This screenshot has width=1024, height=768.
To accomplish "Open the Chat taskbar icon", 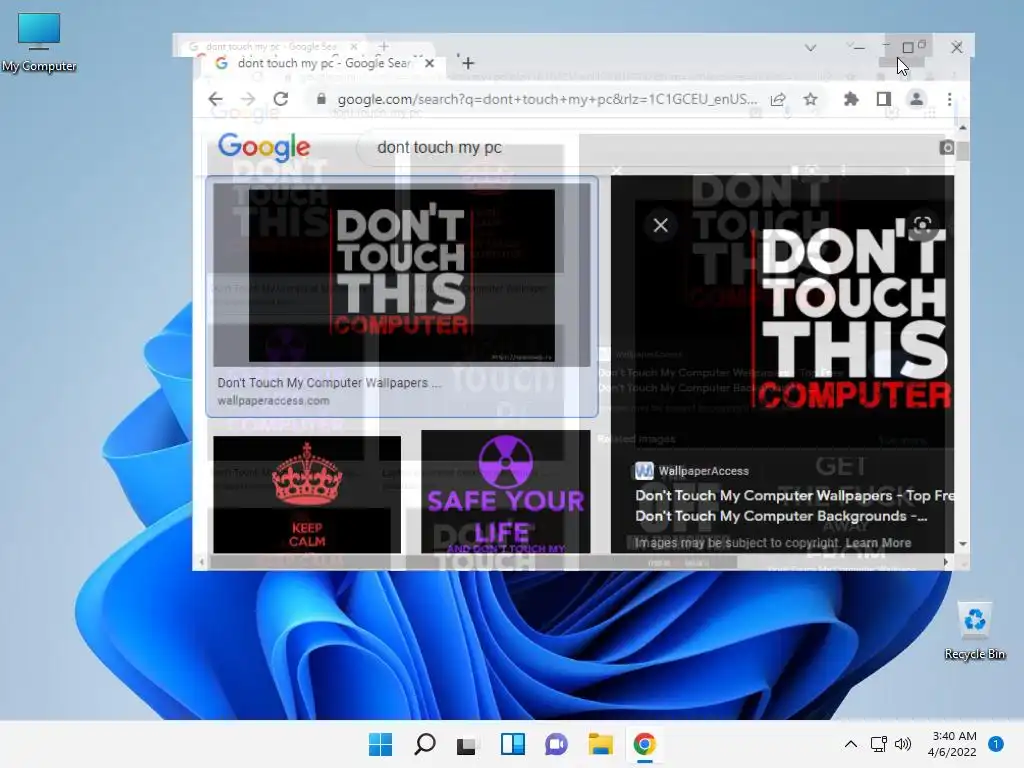I will pos(556,744).
